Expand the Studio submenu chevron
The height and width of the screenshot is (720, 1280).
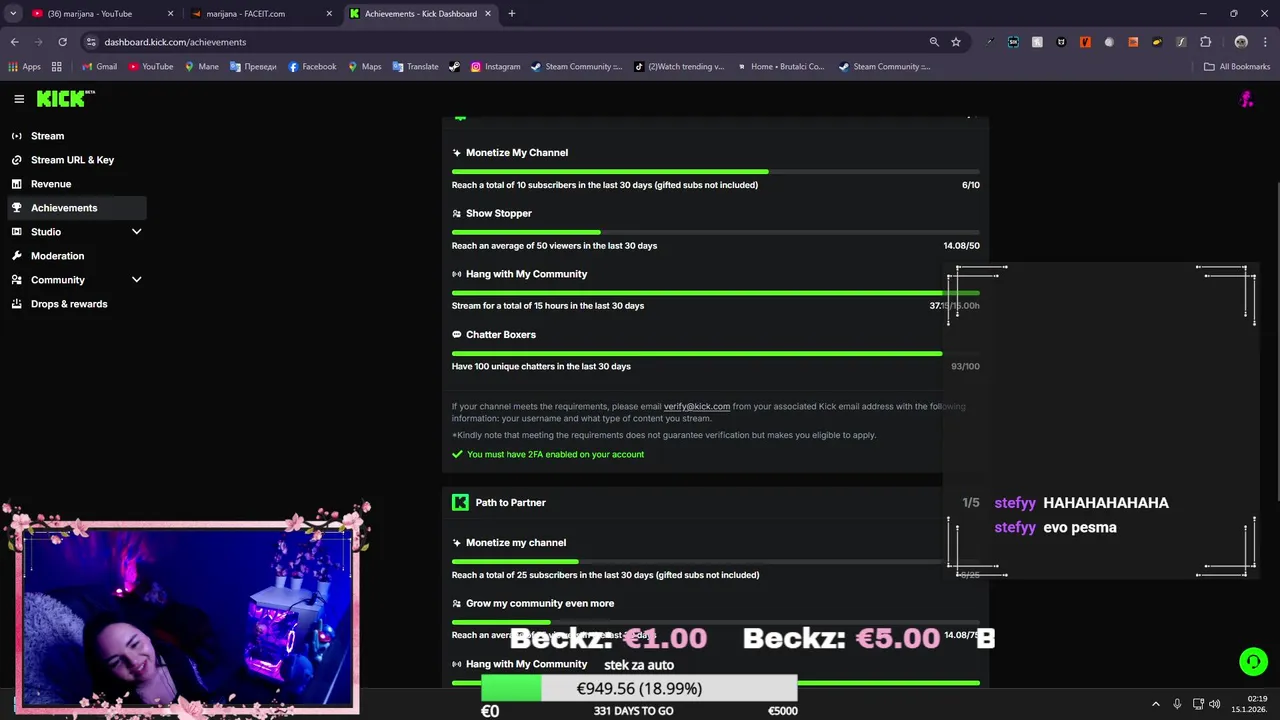(x=137, y=232)
